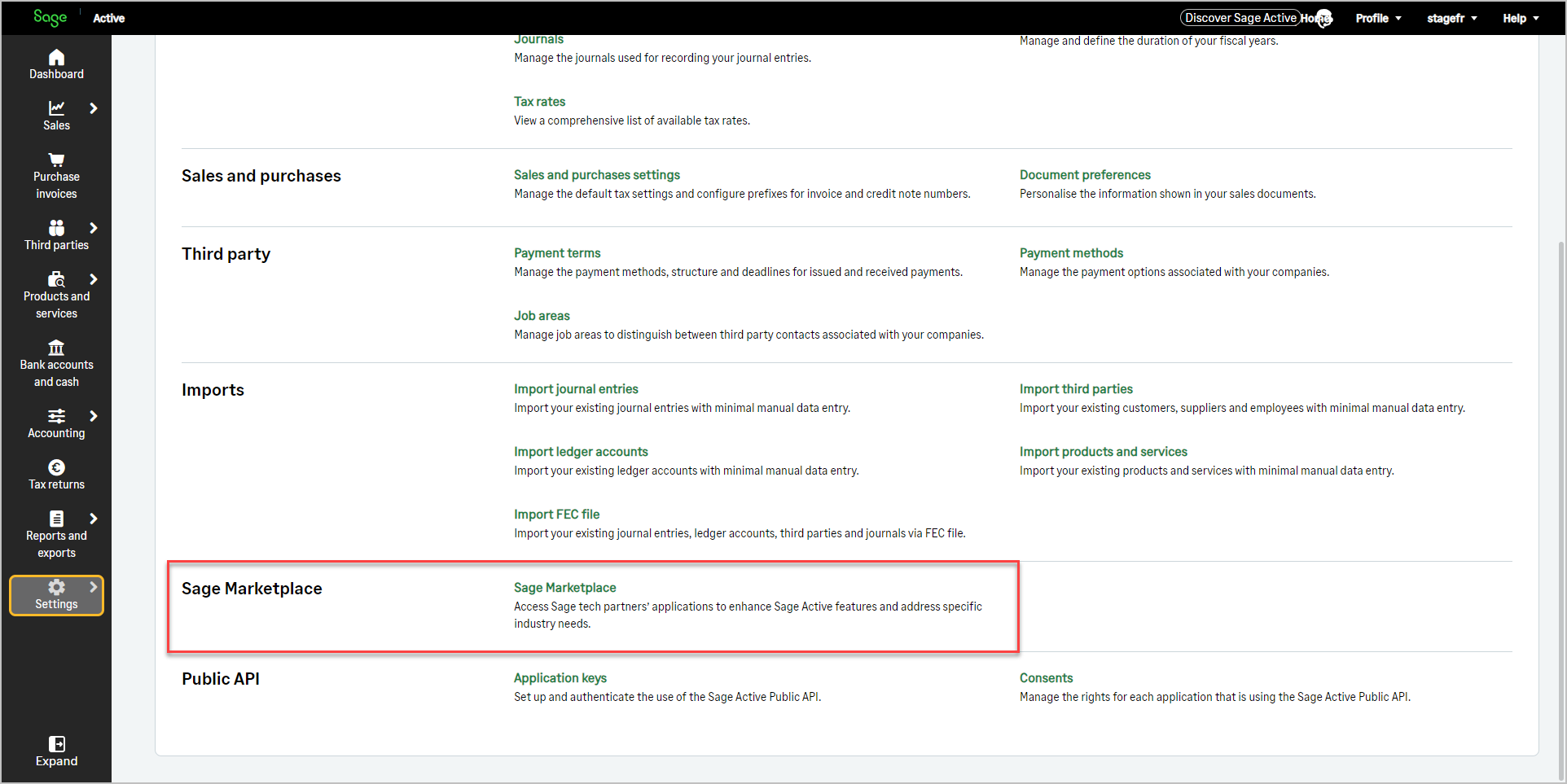Open Import ledger accounts link

point(581,452)
